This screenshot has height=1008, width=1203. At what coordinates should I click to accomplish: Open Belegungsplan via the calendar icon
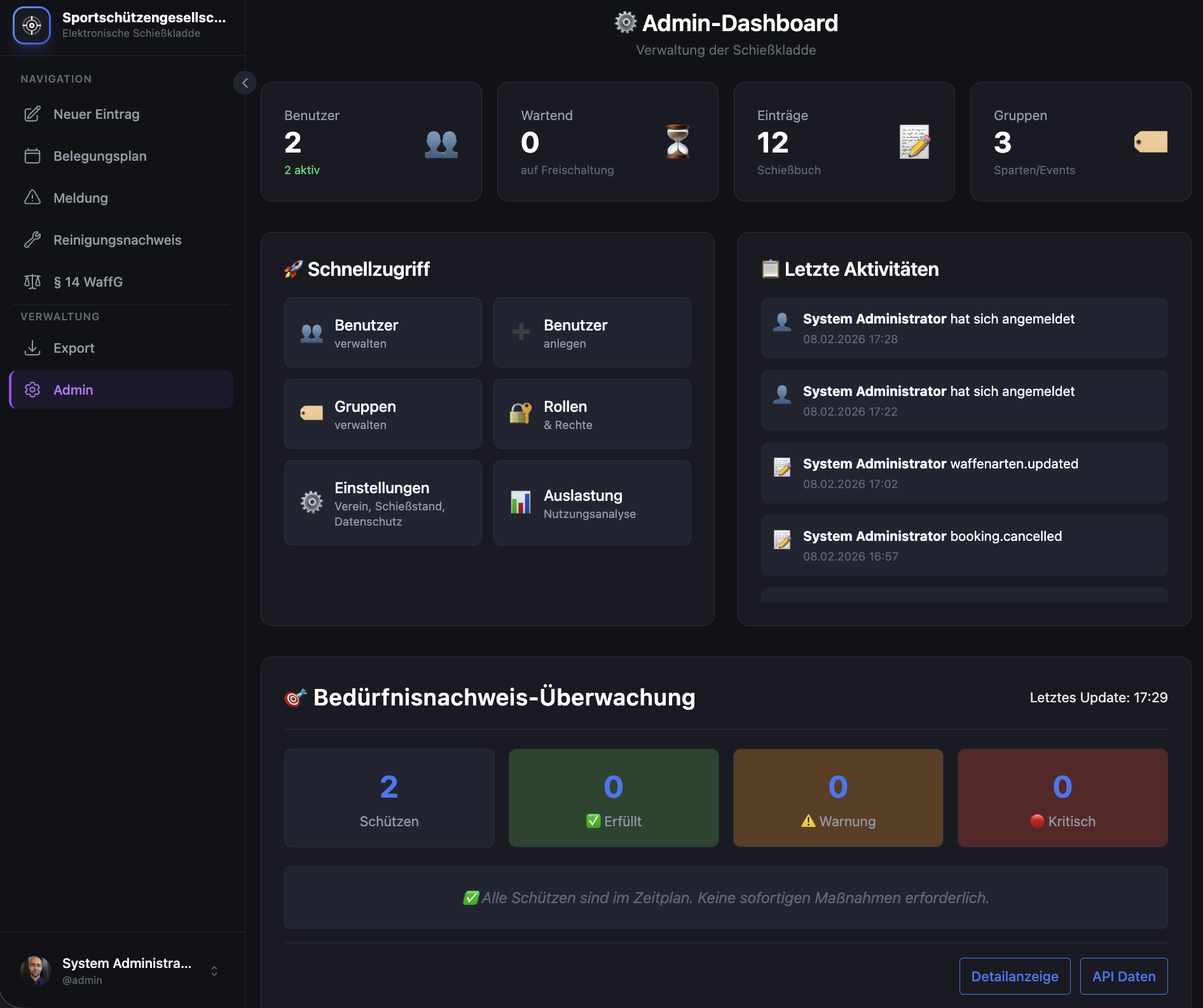click(32, 156)
